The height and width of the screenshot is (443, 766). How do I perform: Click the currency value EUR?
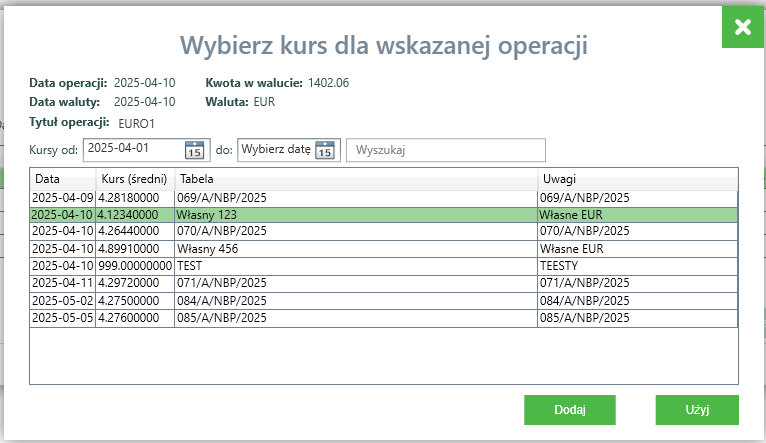(x=264, y=102)
